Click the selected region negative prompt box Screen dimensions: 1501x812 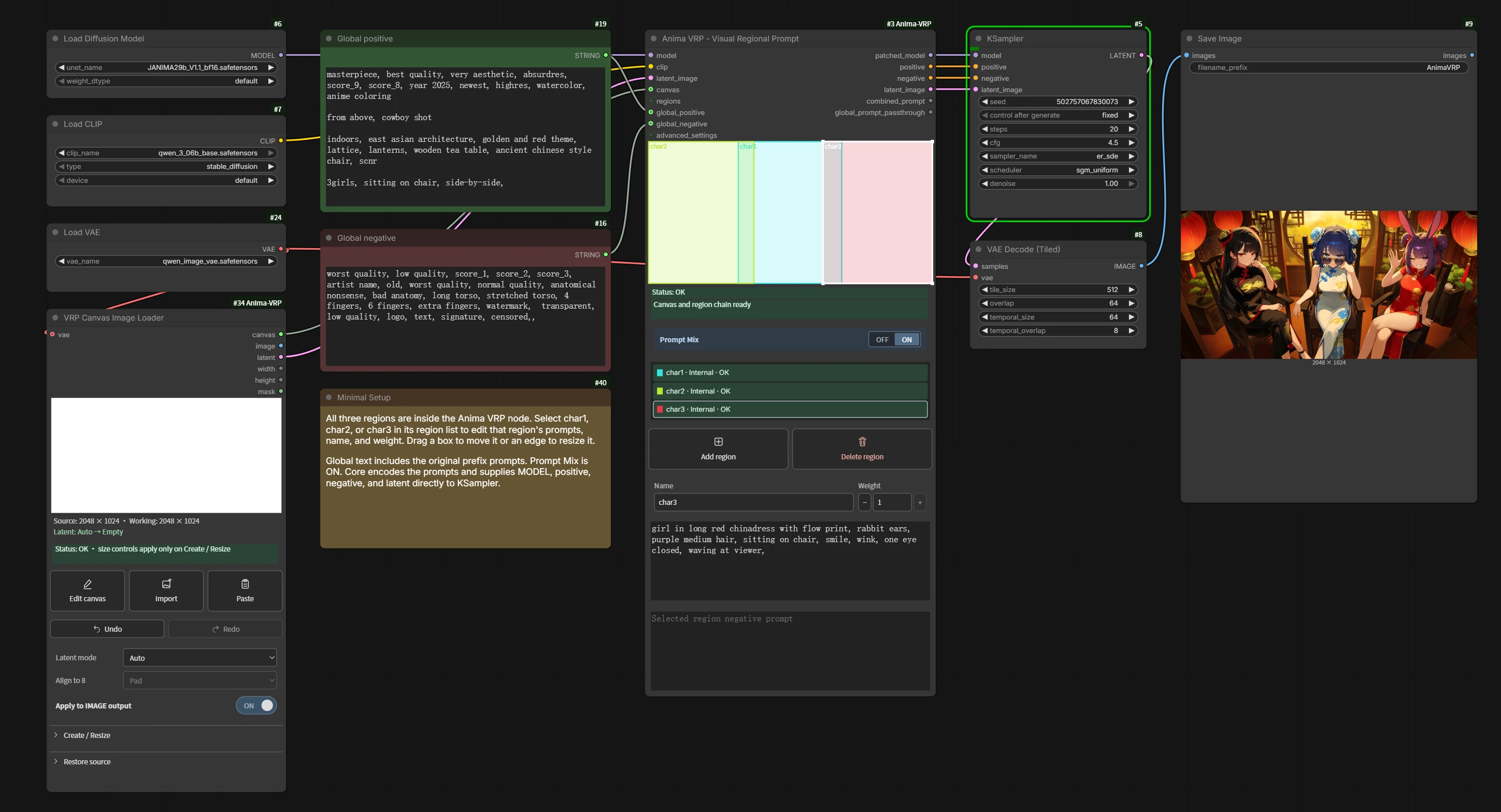coord(790,650)
